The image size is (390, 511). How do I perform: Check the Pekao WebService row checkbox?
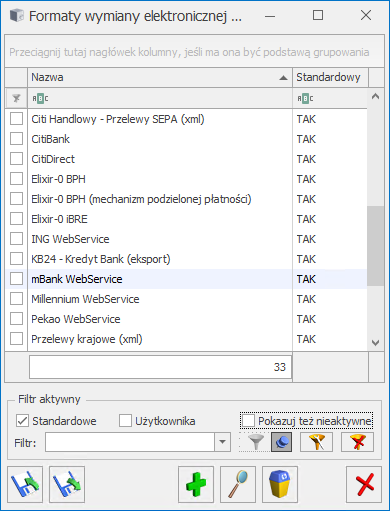[x=16, y=319]
